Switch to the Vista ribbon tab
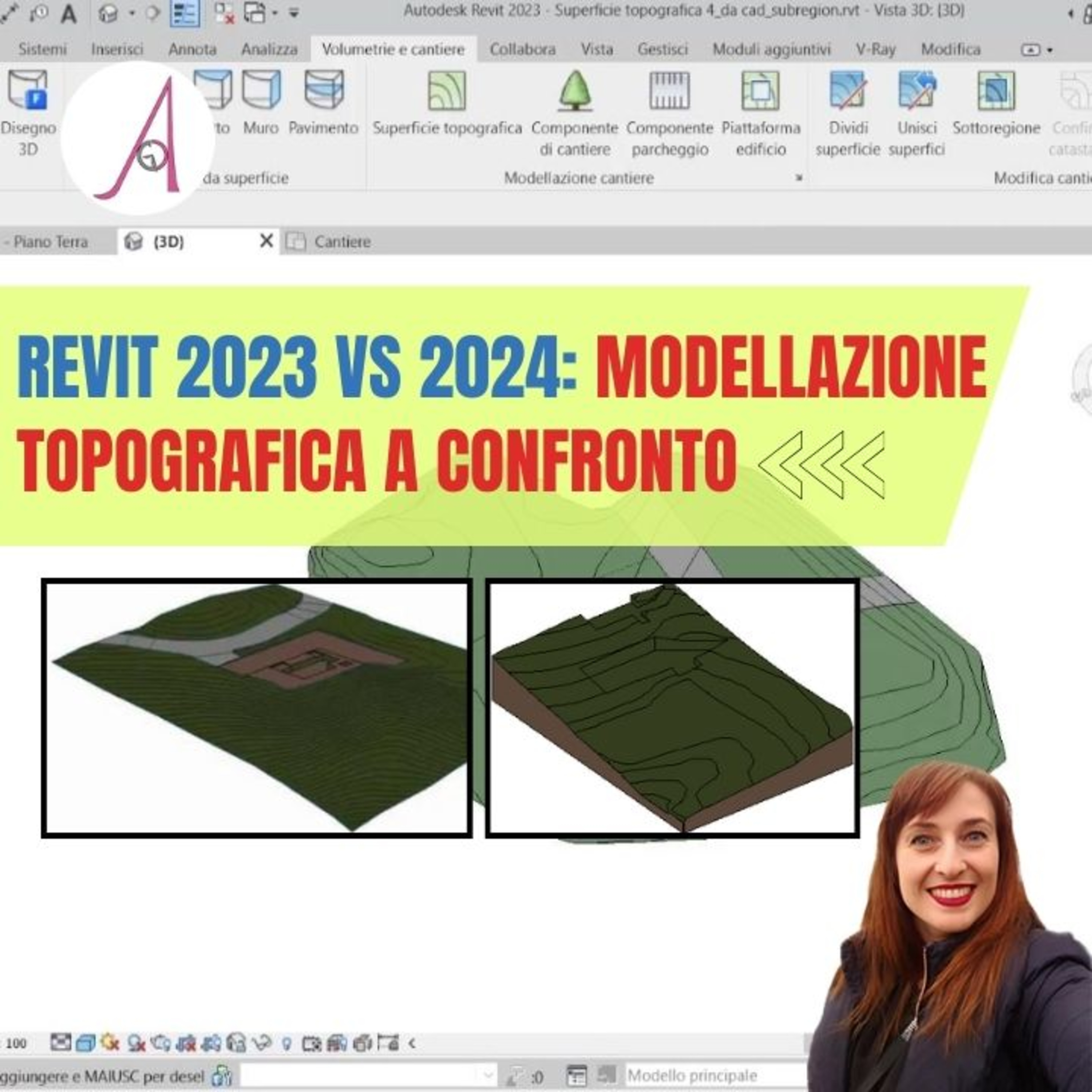Viewport: 1092px width, 1092px height. tap(597, 49)
